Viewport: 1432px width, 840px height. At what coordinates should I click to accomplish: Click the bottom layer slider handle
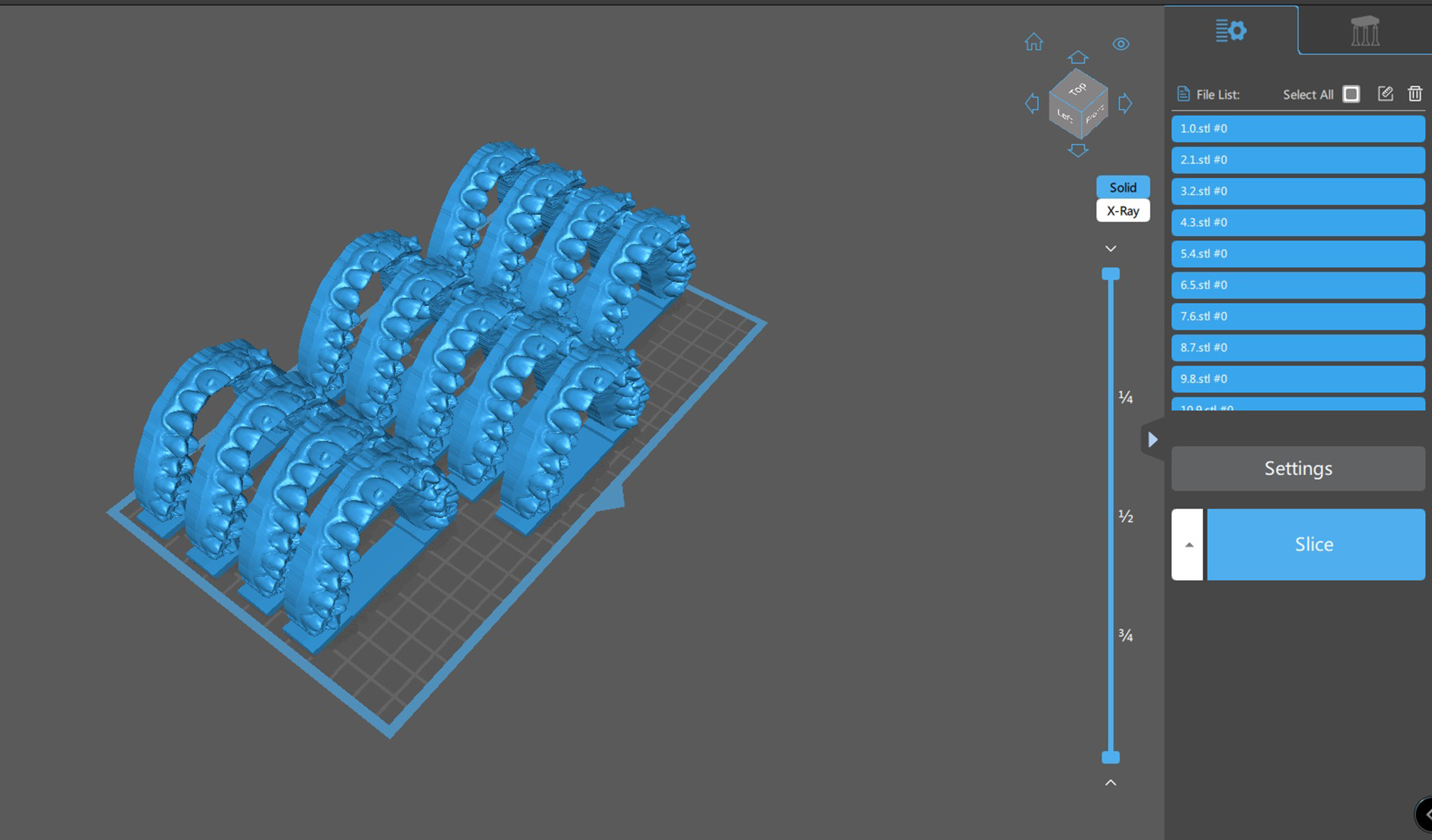(x=1111, y=757)
